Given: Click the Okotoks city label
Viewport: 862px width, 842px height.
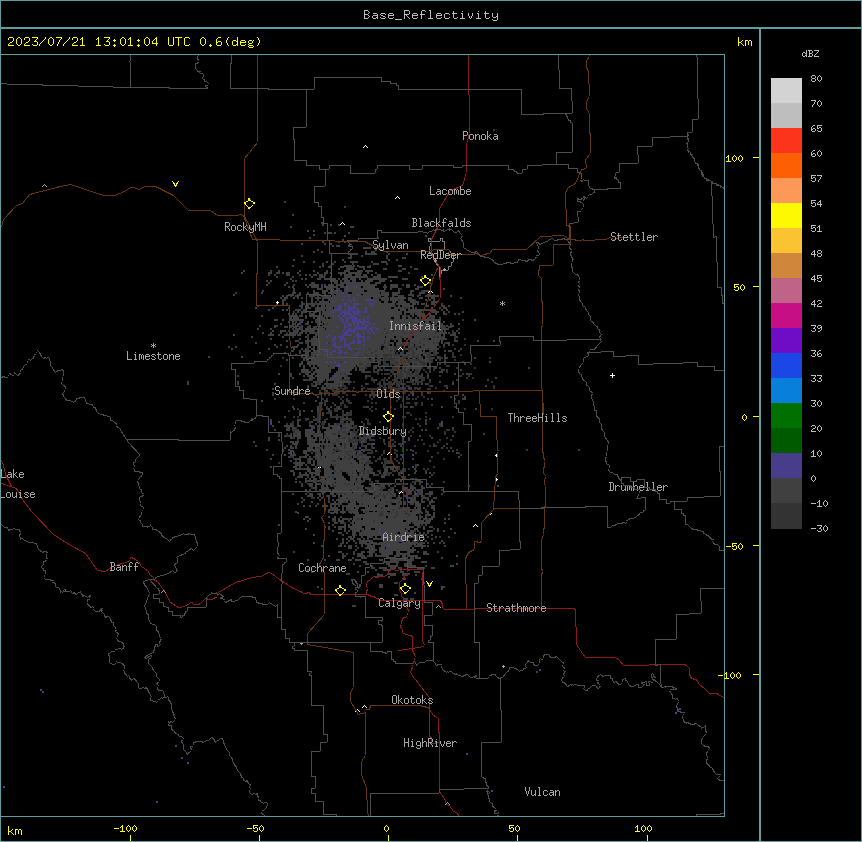Looking at the screenshot, I should pyautogui.click(x=412, y=700).
